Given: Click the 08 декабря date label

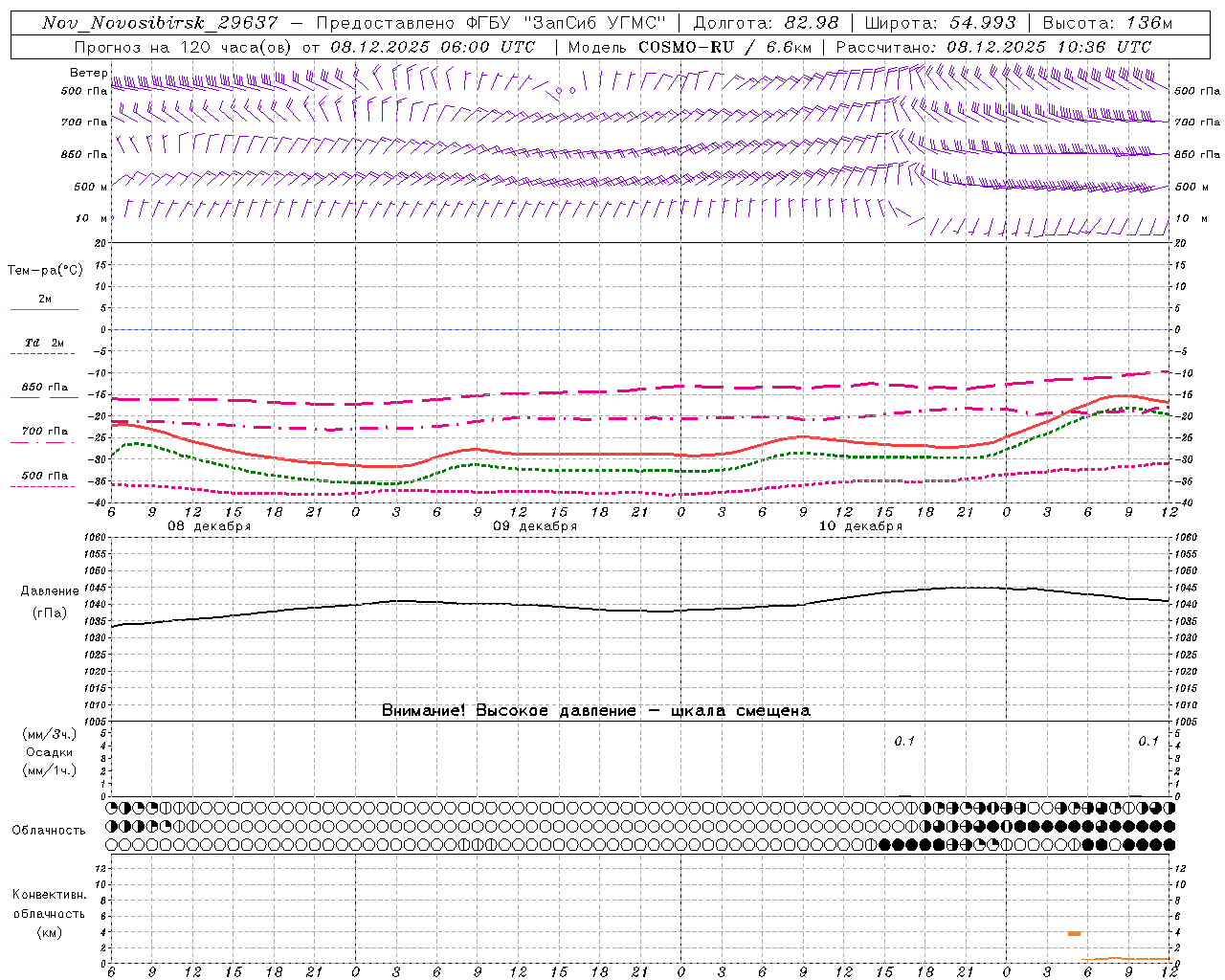Looking at the screenshot, I should click(x=209, y=526).
